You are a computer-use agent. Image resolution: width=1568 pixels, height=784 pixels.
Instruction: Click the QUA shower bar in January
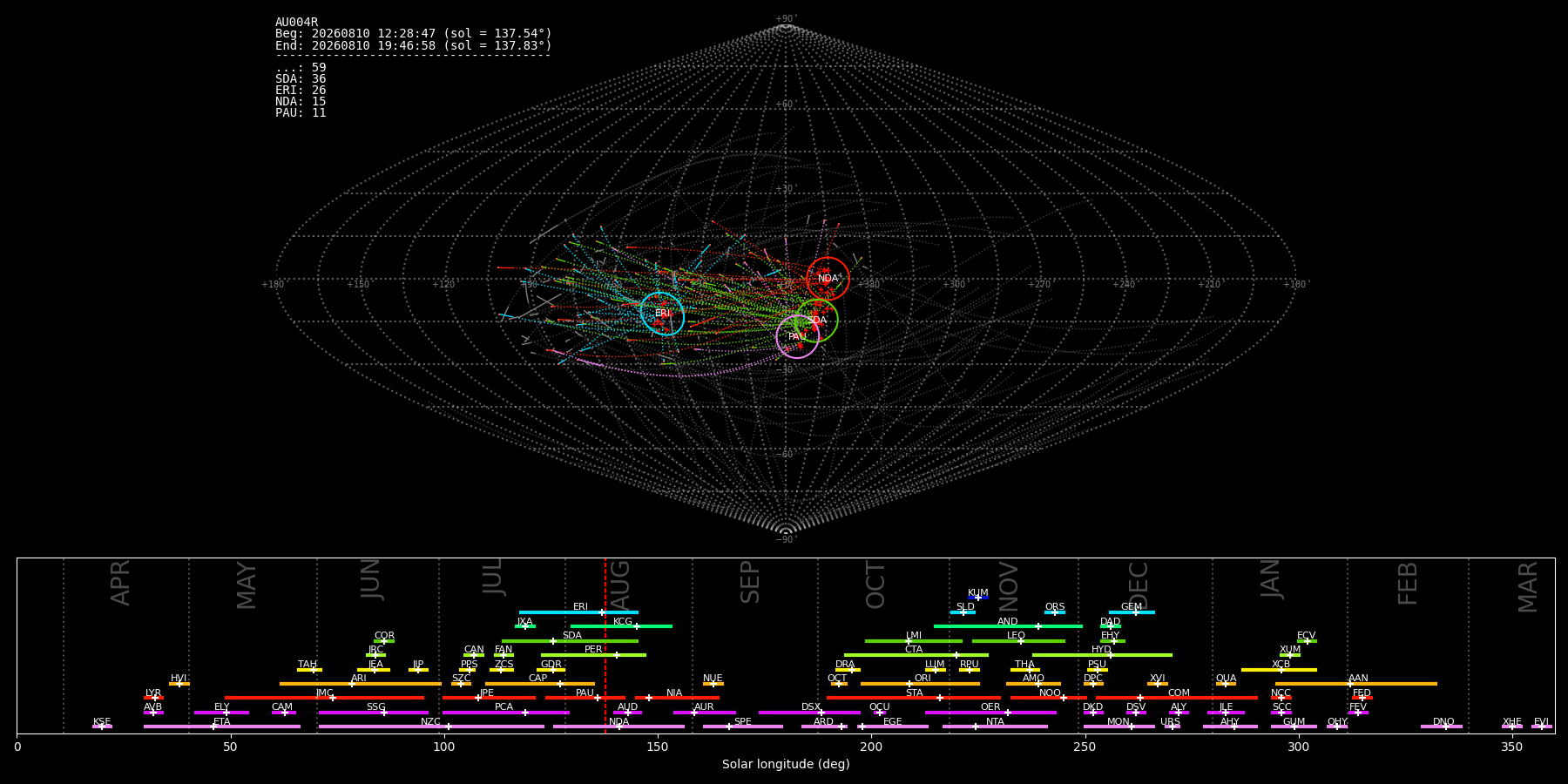tap(1226, 684)
